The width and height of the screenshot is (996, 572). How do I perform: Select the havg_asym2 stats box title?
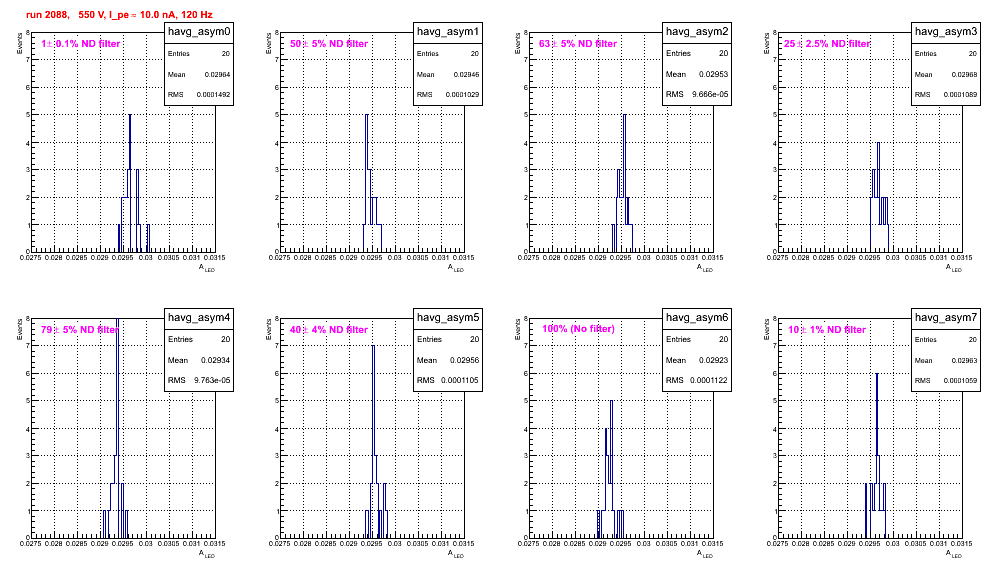click(x=697, y=32)
